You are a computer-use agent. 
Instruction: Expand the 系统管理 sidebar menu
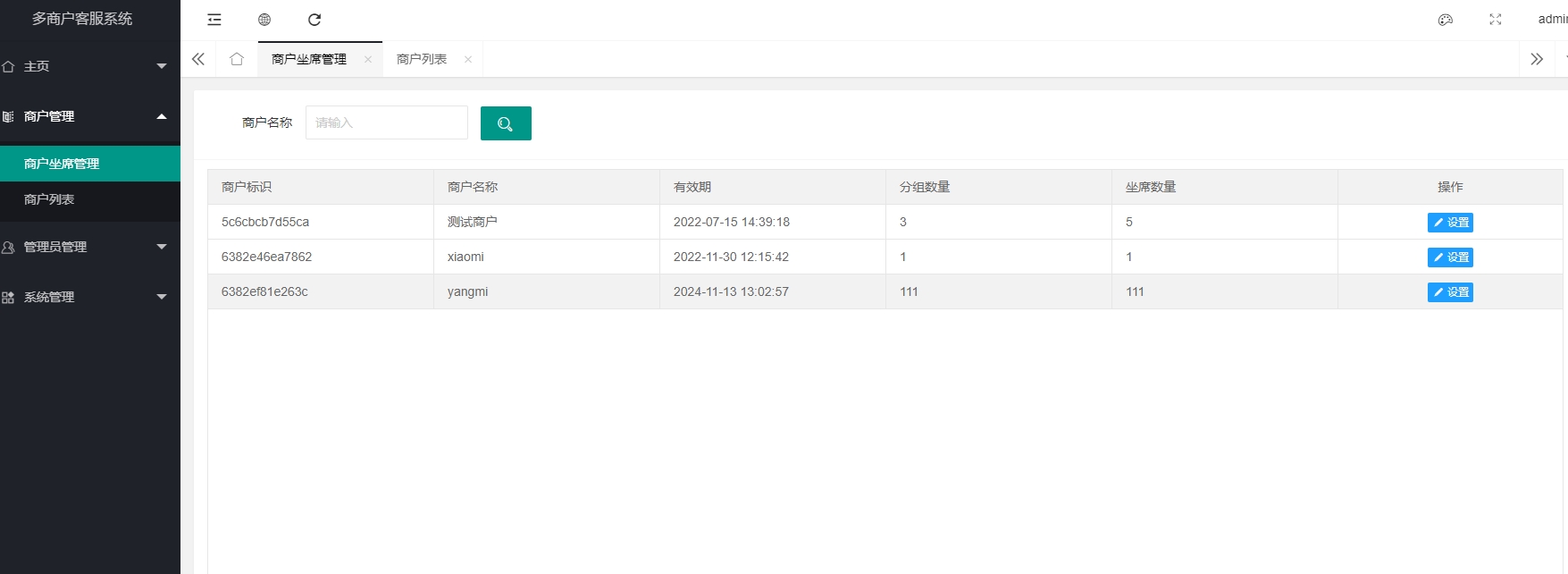(89, 297)
